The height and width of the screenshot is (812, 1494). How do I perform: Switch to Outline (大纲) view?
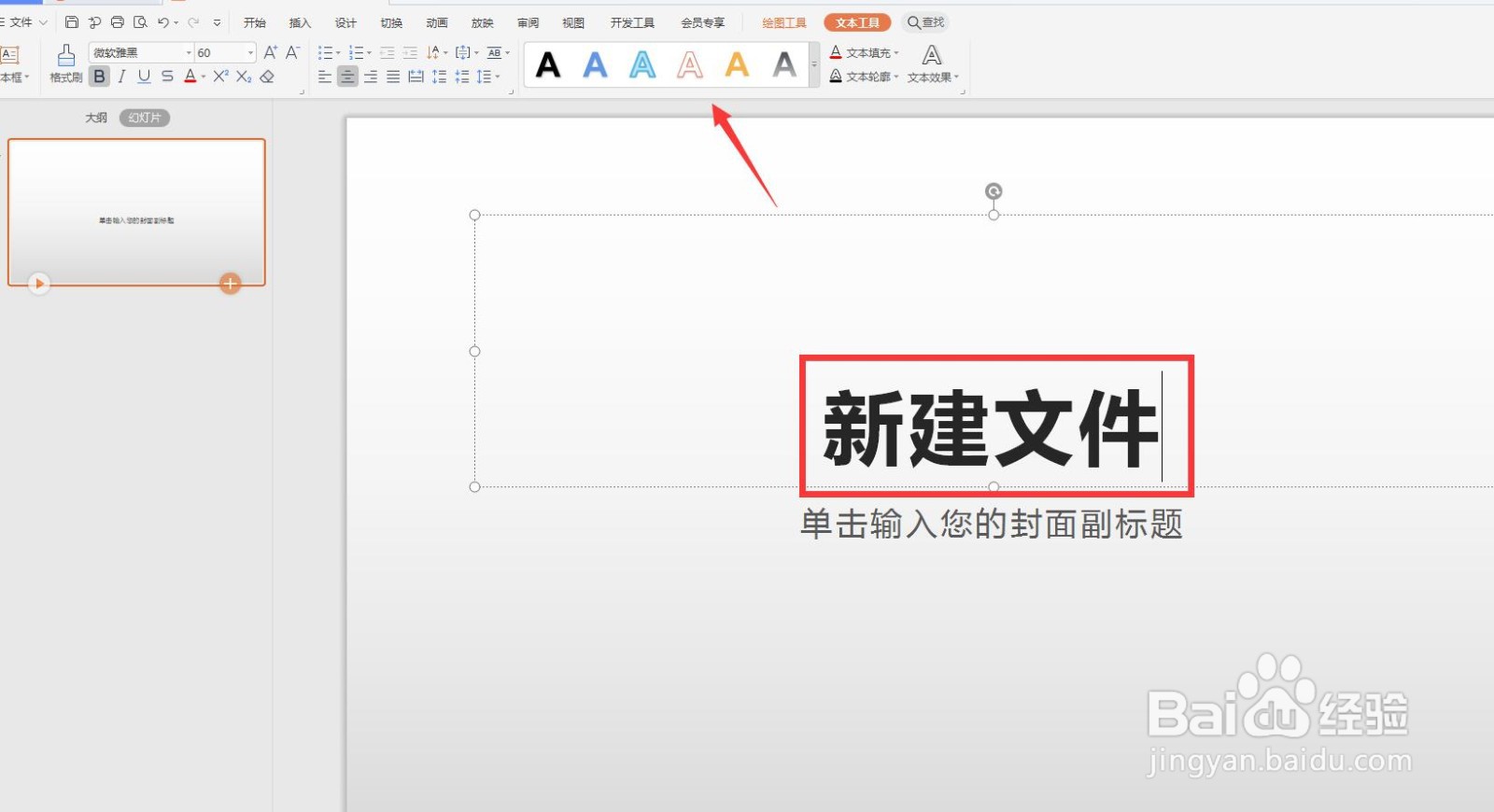[x=96, y=118]
